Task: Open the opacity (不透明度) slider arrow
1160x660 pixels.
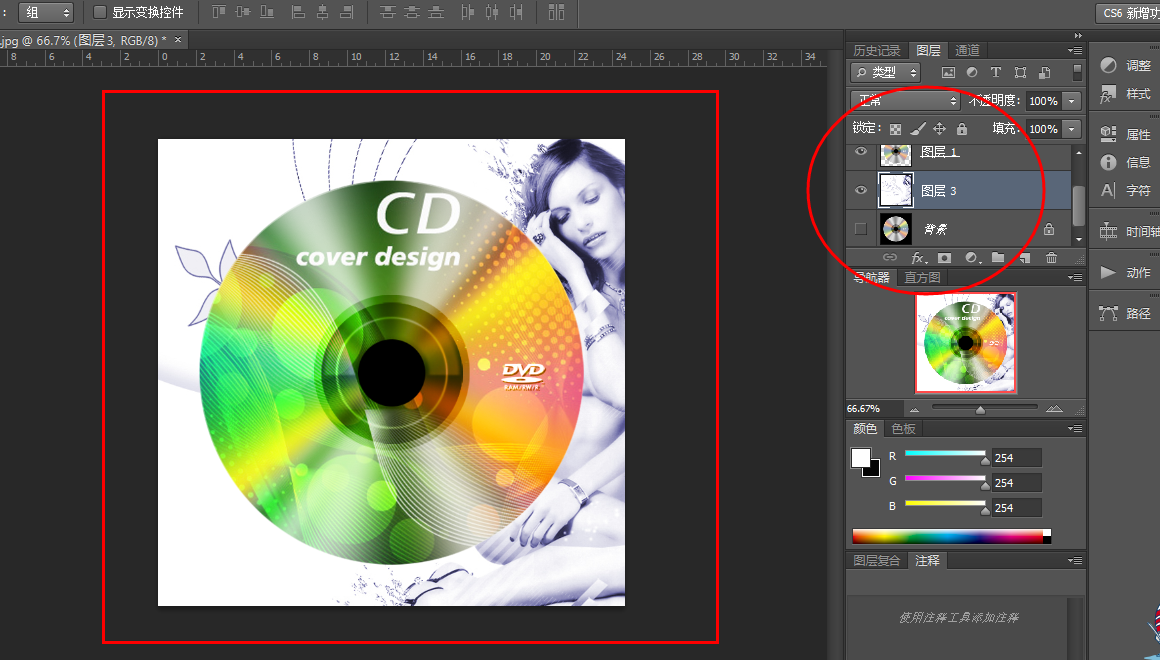Action: [1072, 101]
